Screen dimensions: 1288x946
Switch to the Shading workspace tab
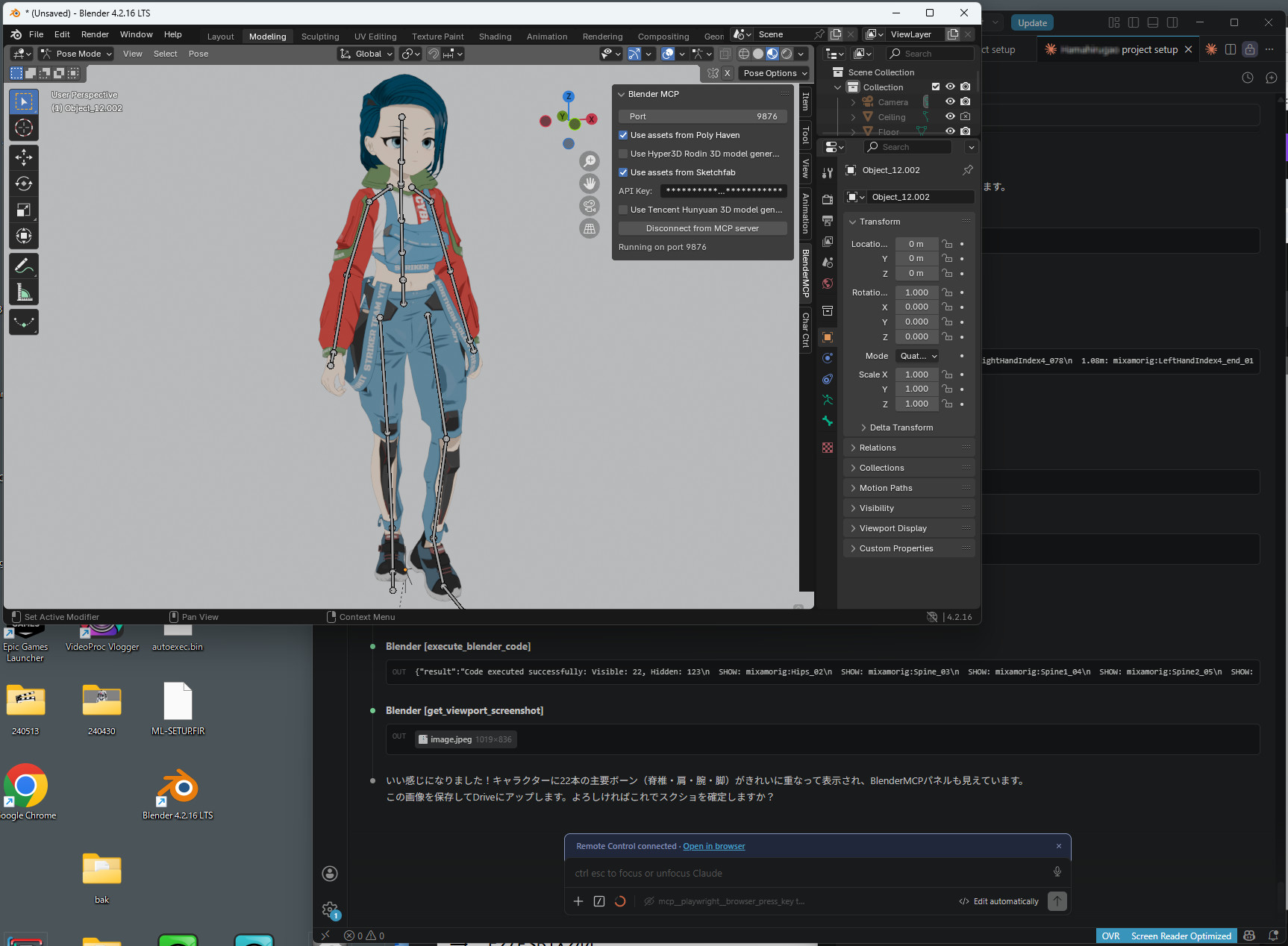[x=495, y=37]
